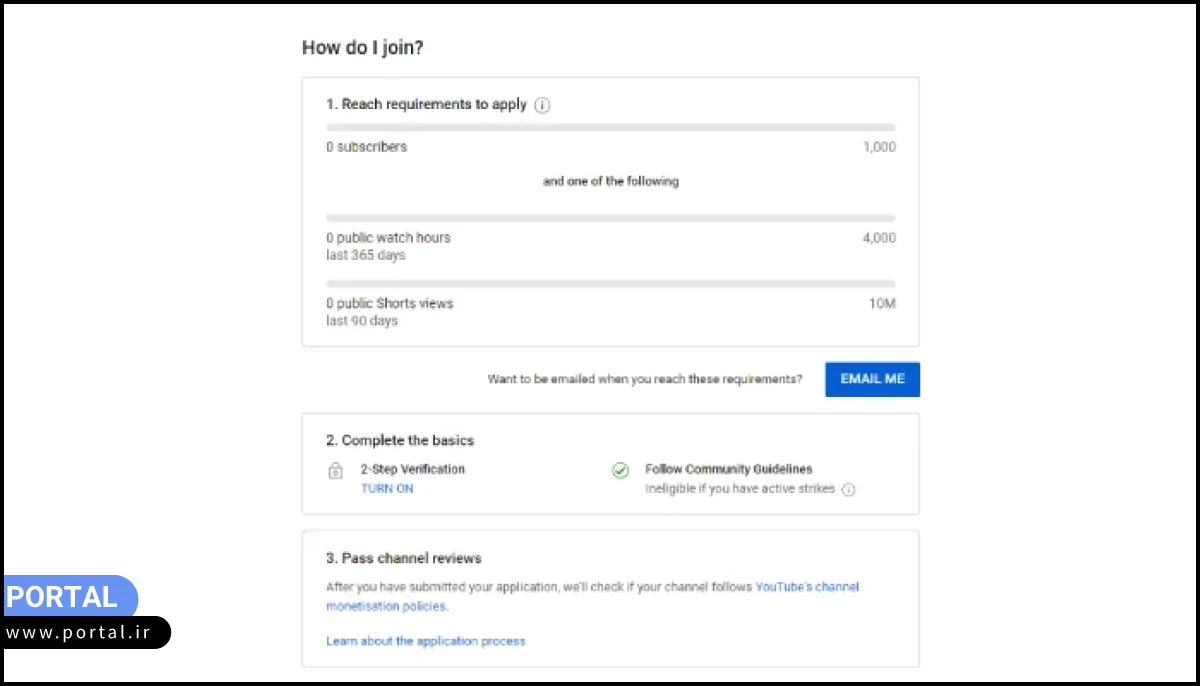Select the Complete the basics heading

click(400, 440)
